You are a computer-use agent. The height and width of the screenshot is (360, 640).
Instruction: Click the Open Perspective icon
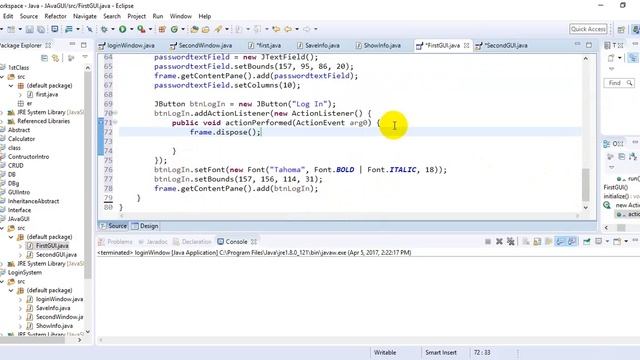[621, 29]
